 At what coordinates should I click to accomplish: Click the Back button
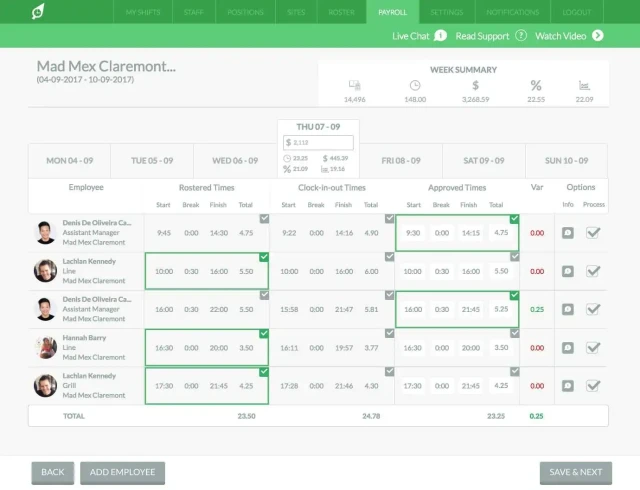[x=53, y=472]
